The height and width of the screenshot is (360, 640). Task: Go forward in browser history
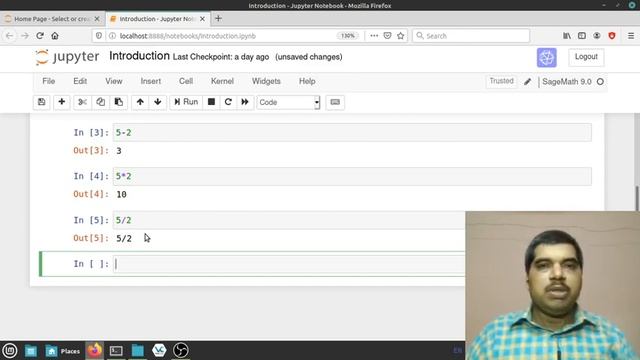coord(25,36)
